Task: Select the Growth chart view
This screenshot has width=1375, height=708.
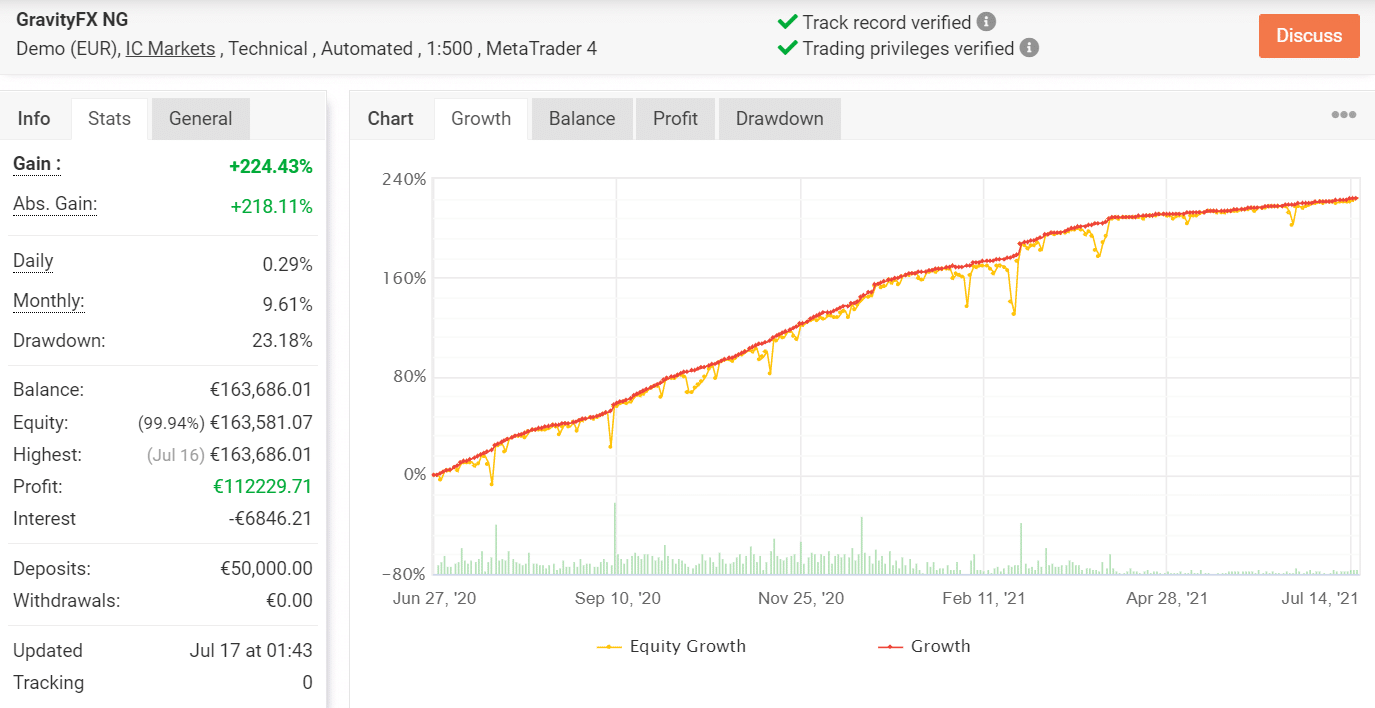Action: [x=480, y=118]
